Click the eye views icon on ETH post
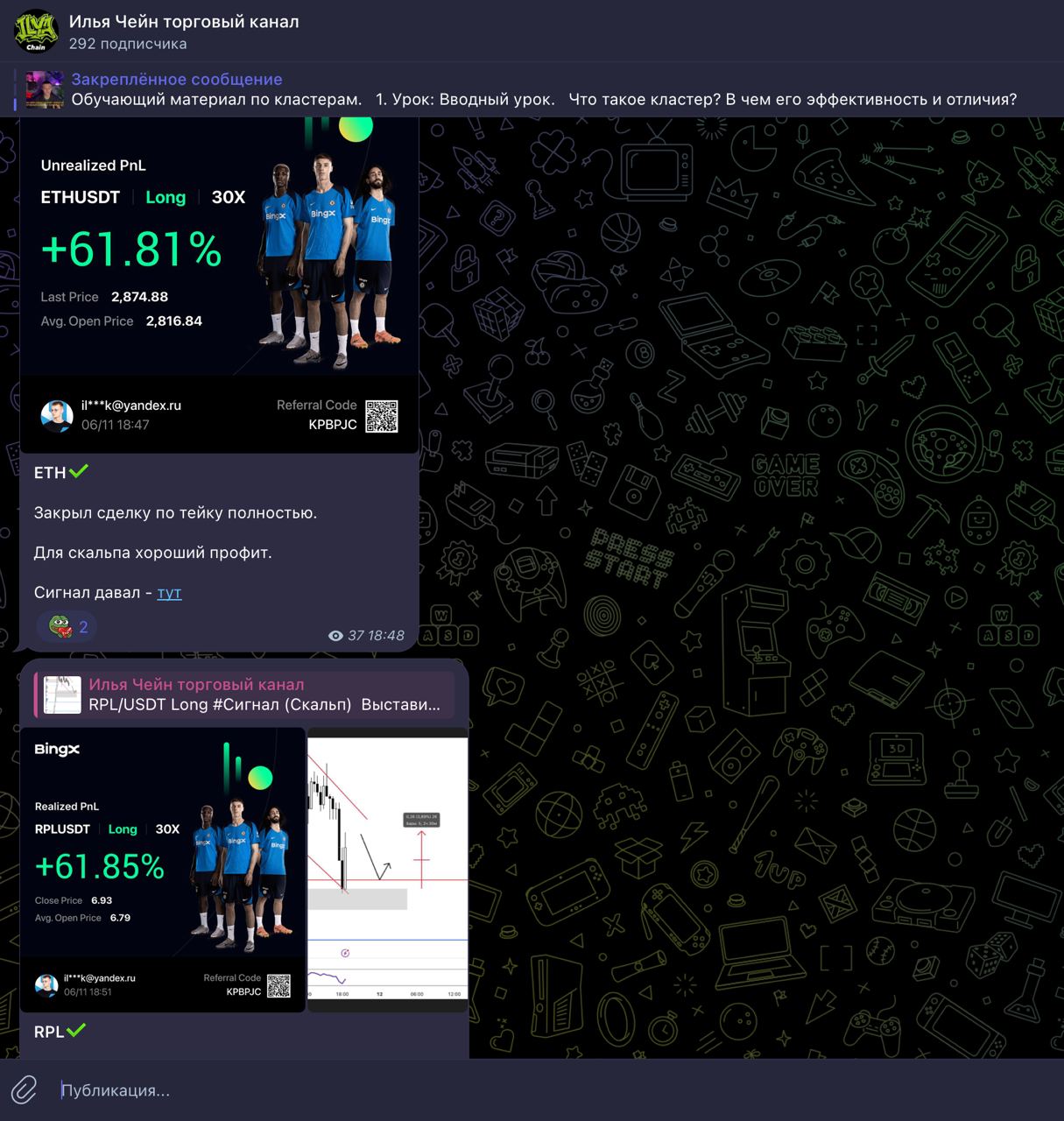The image size is (1064, 1121). tap(335, 636)
